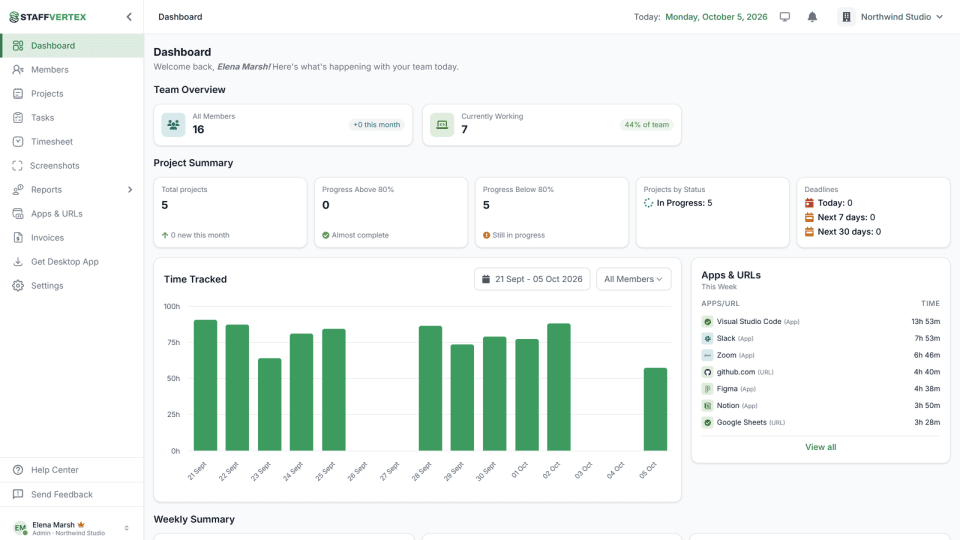
Task: Click the '+0 this month' badge
Action: (377, 125)
